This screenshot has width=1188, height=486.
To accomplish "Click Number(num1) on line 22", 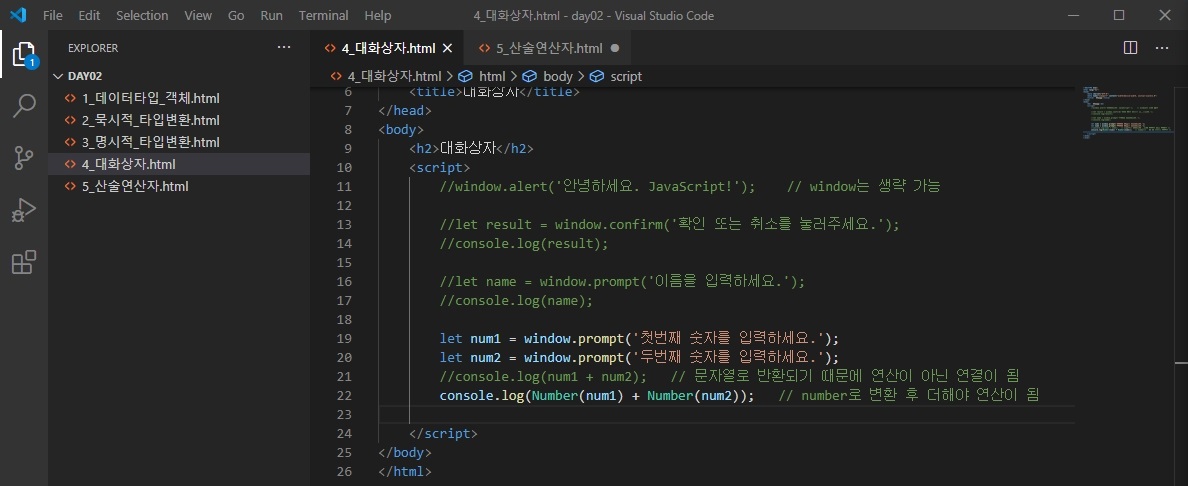I will click(x=577, y=395).
